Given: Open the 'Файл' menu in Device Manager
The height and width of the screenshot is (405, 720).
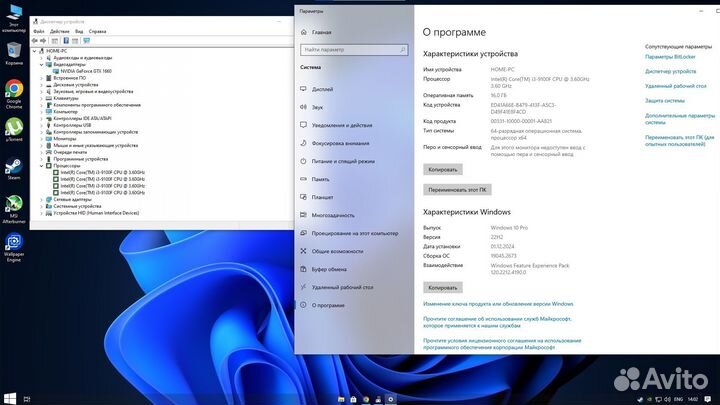Looking at the screenshot, I should pos(39,31).
